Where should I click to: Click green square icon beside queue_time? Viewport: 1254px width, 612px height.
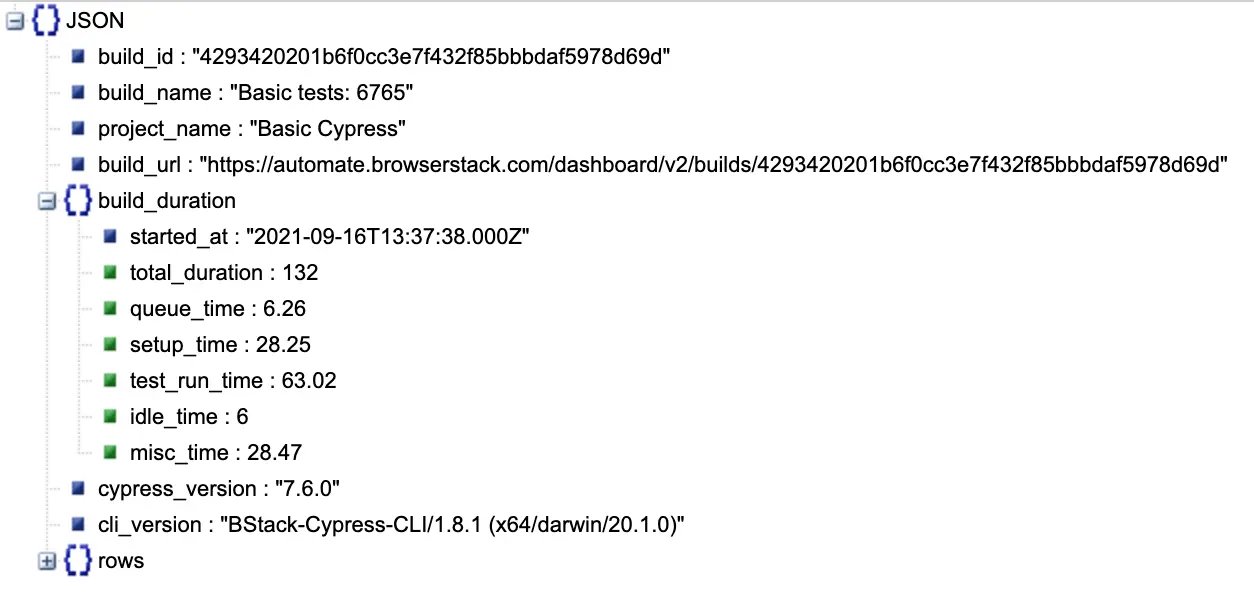point(110,309)
